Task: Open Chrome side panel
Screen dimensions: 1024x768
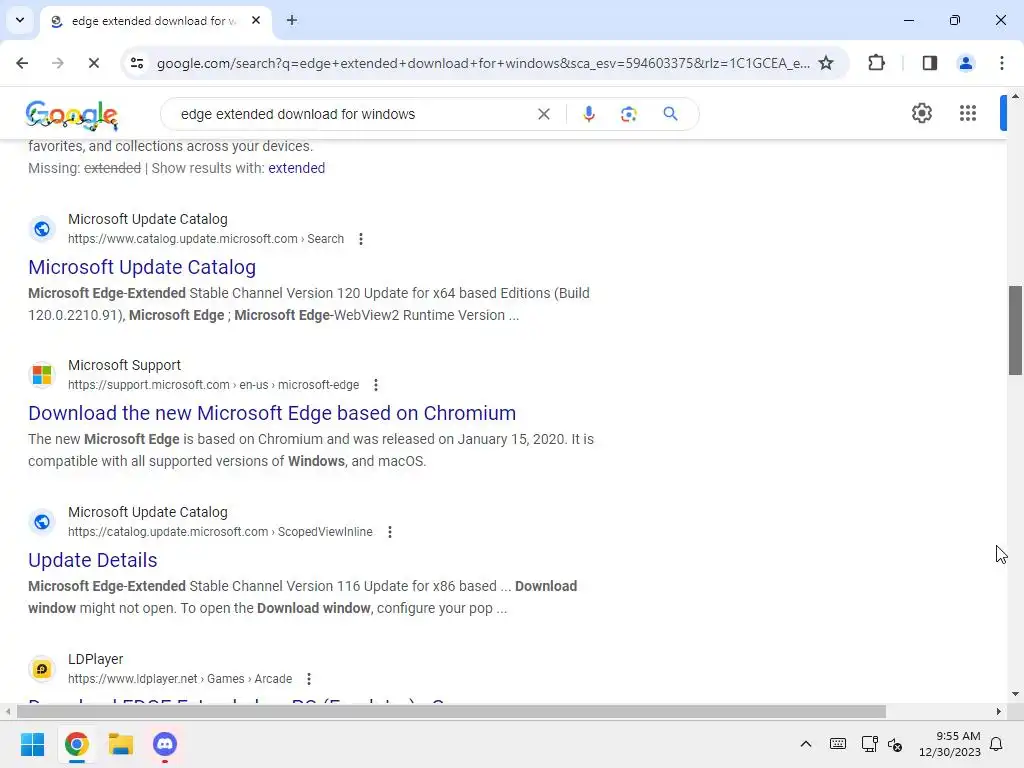Action: 930,63
